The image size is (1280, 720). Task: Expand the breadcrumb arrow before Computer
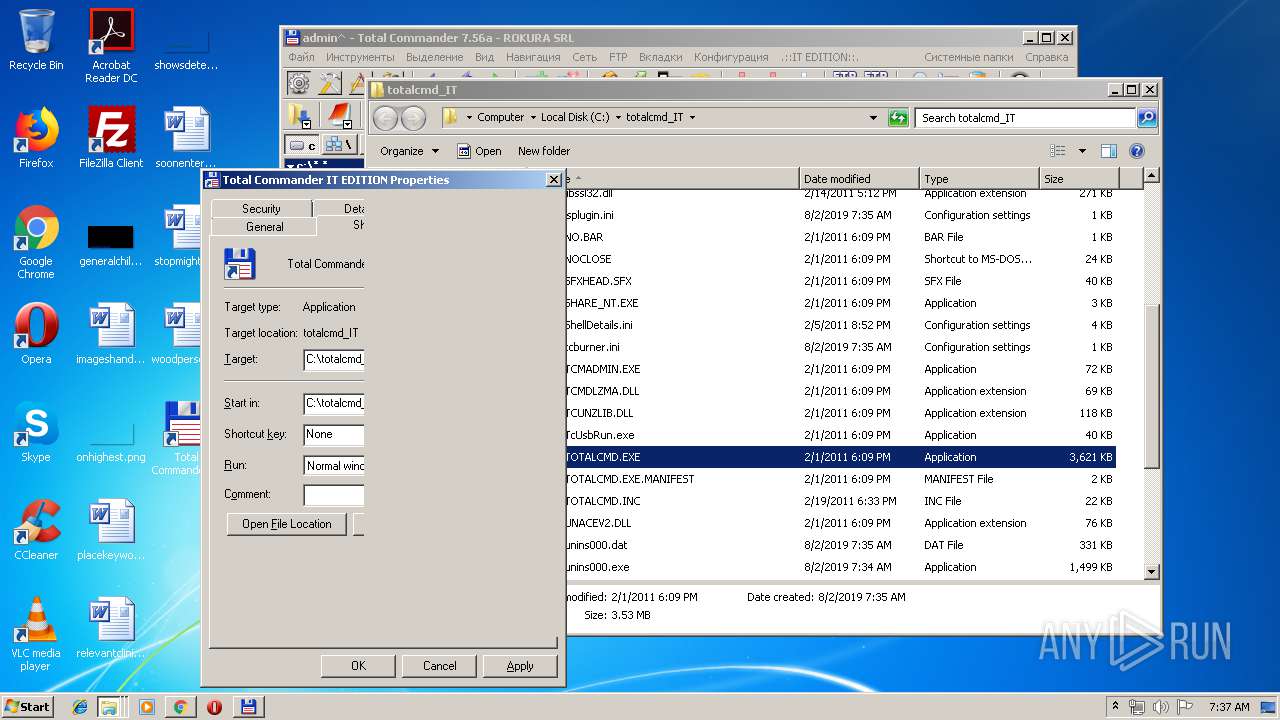[469, 118]
